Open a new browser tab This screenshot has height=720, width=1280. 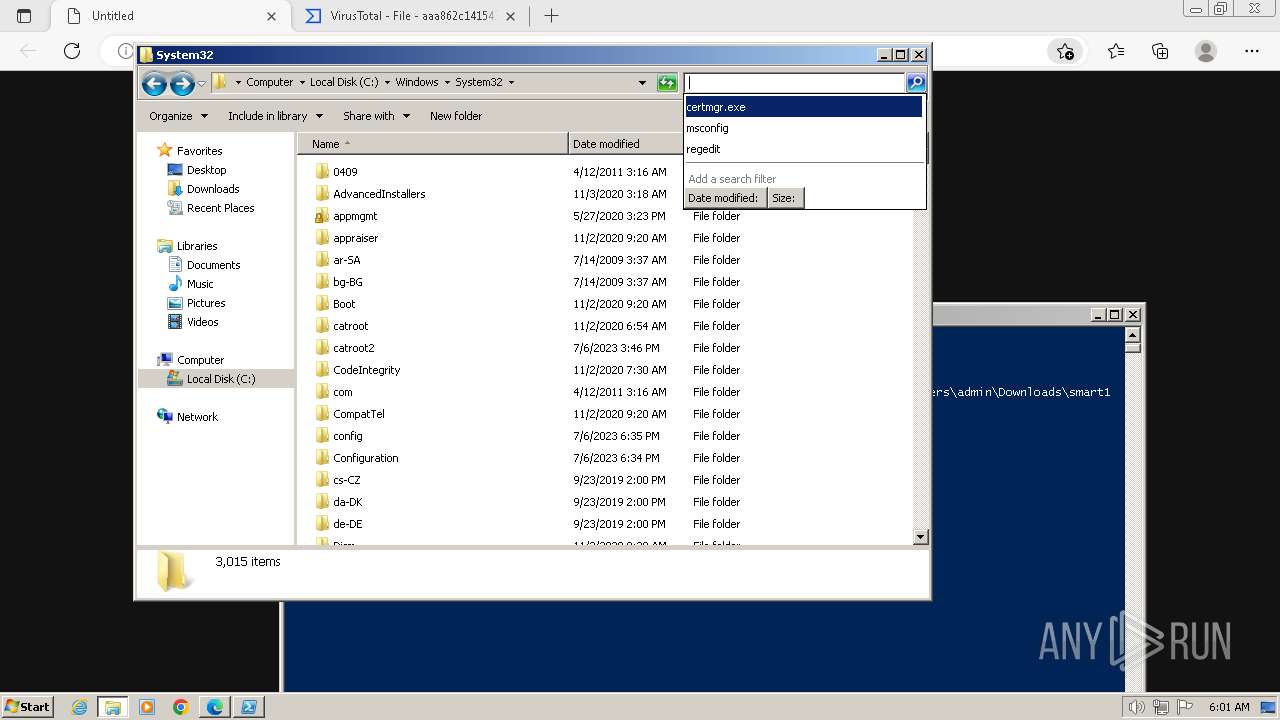point(551,16)
